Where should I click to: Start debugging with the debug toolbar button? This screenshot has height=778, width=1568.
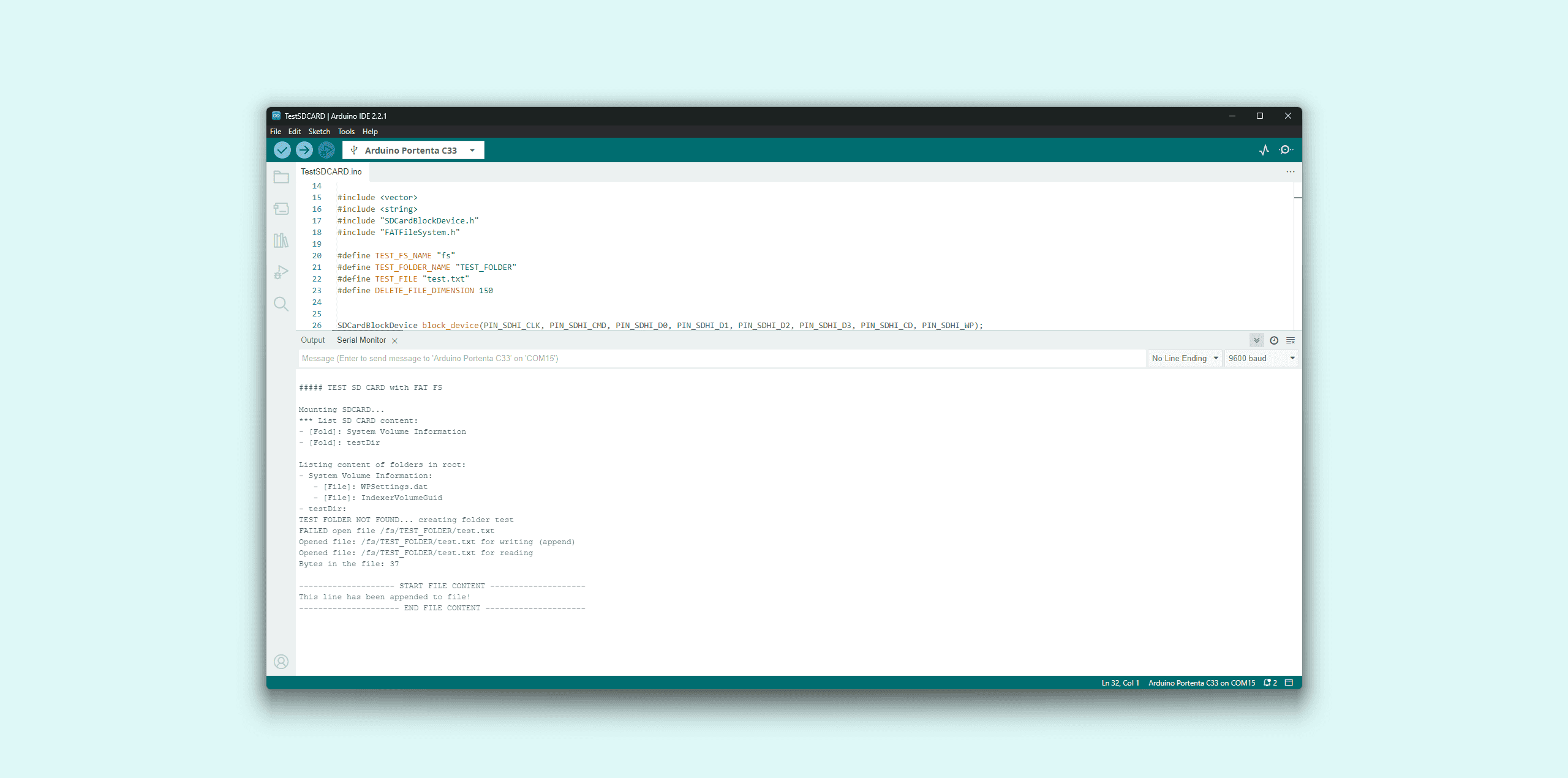(326, 150)
